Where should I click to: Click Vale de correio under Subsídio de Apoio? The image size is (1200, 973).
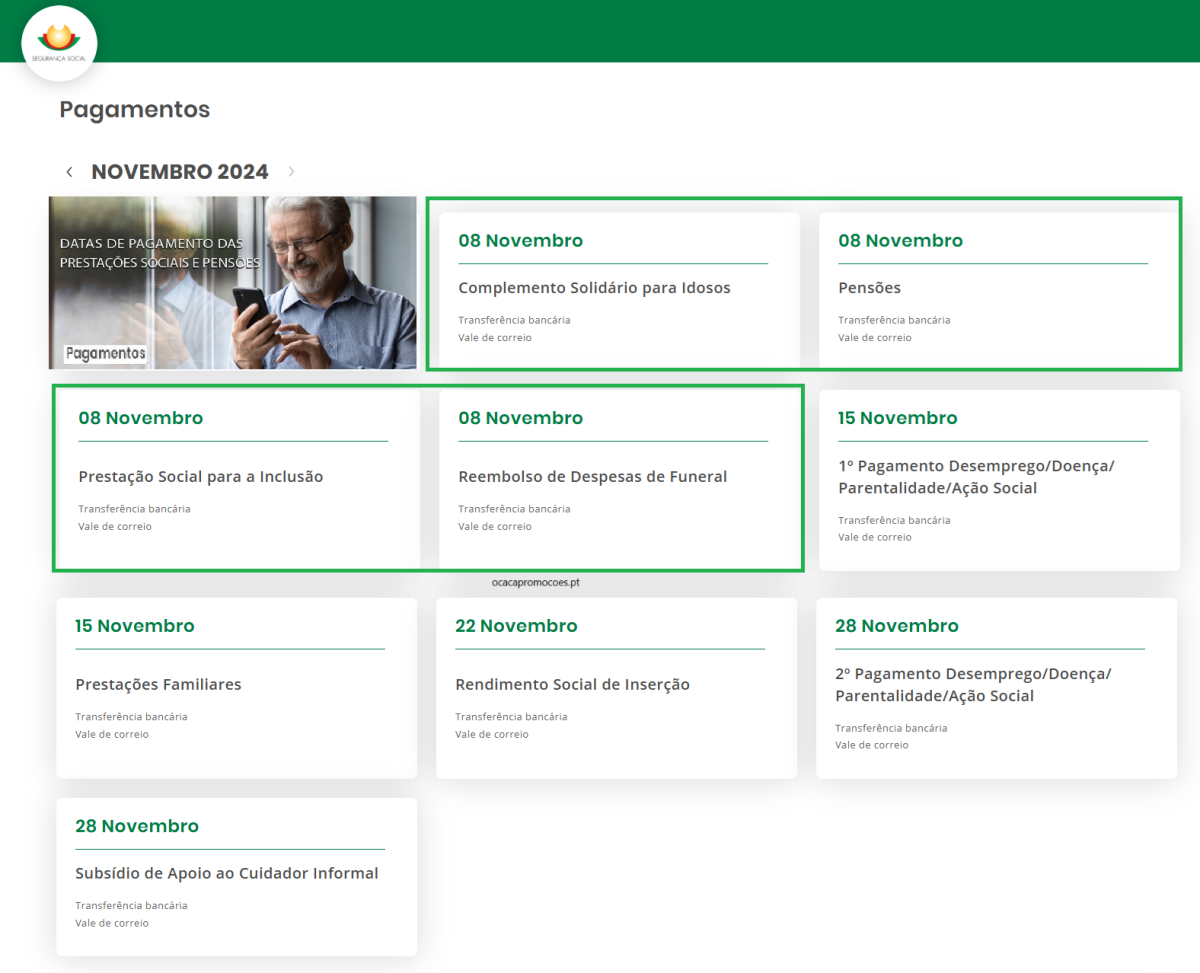[111, 923]
